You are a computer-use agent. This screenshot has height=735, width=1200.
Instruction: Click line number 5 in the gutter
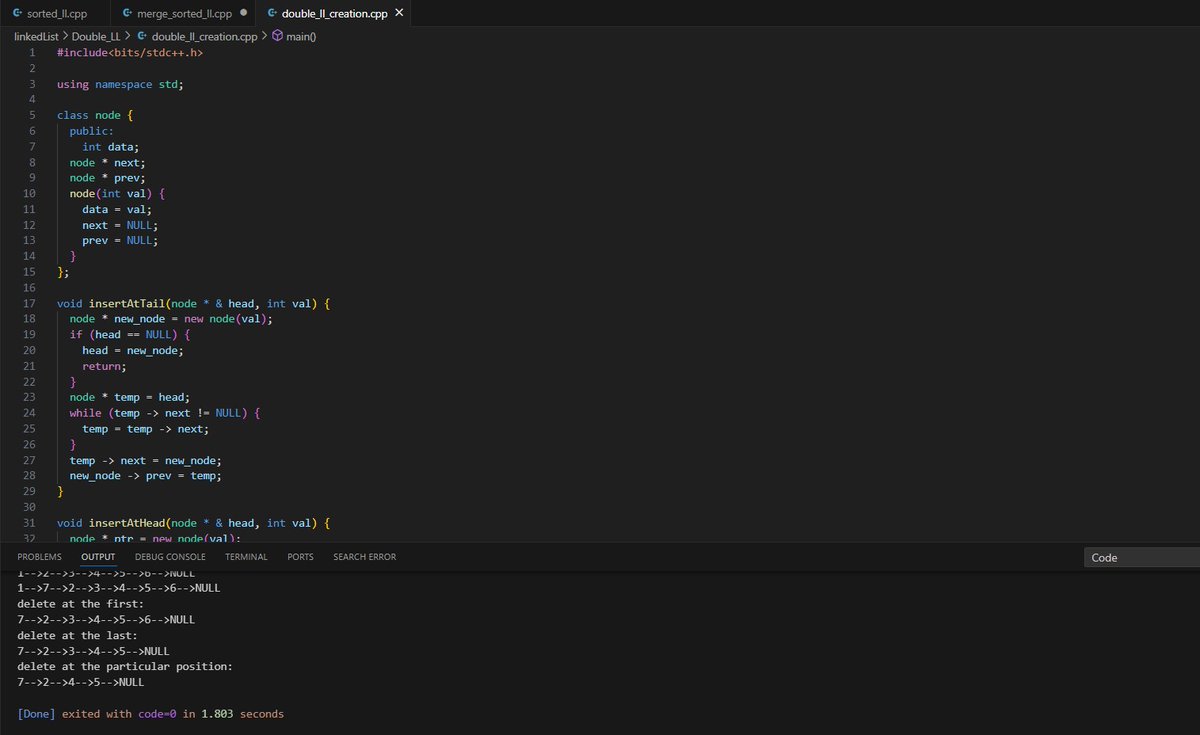tap(32, 115)
